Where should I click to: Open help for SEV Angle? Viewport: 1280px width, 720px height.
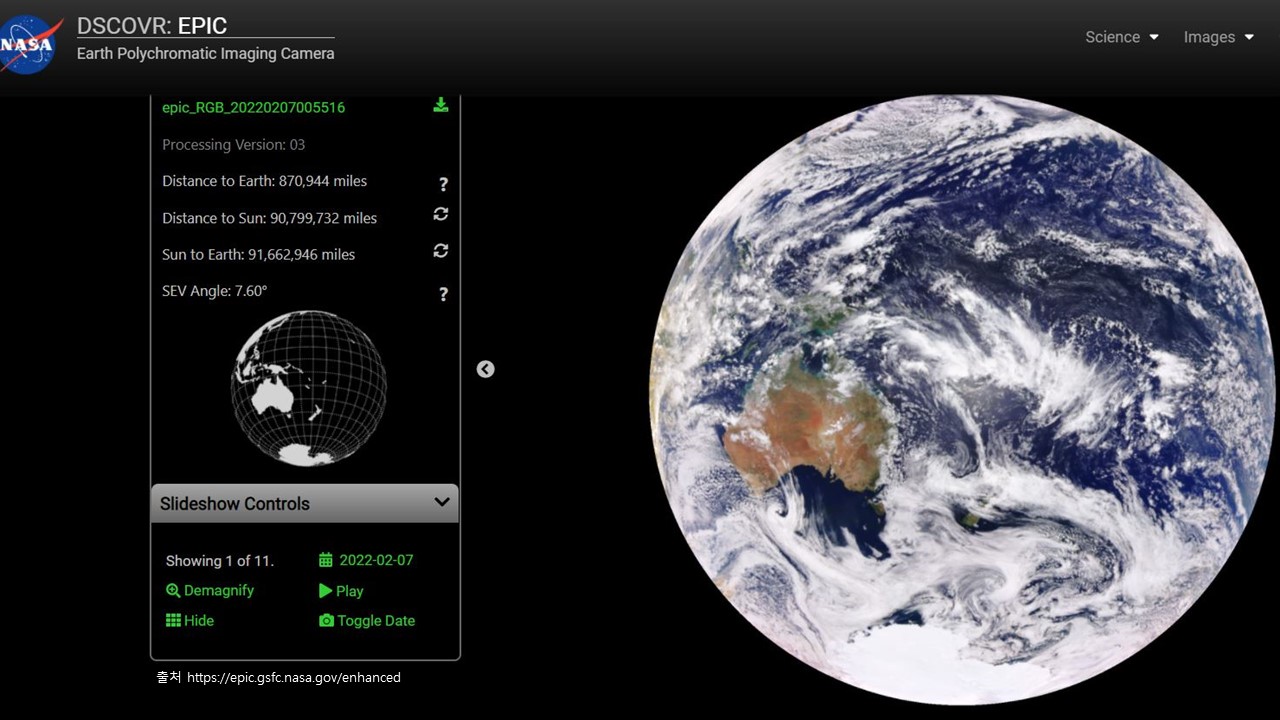[x=443, y=294]
